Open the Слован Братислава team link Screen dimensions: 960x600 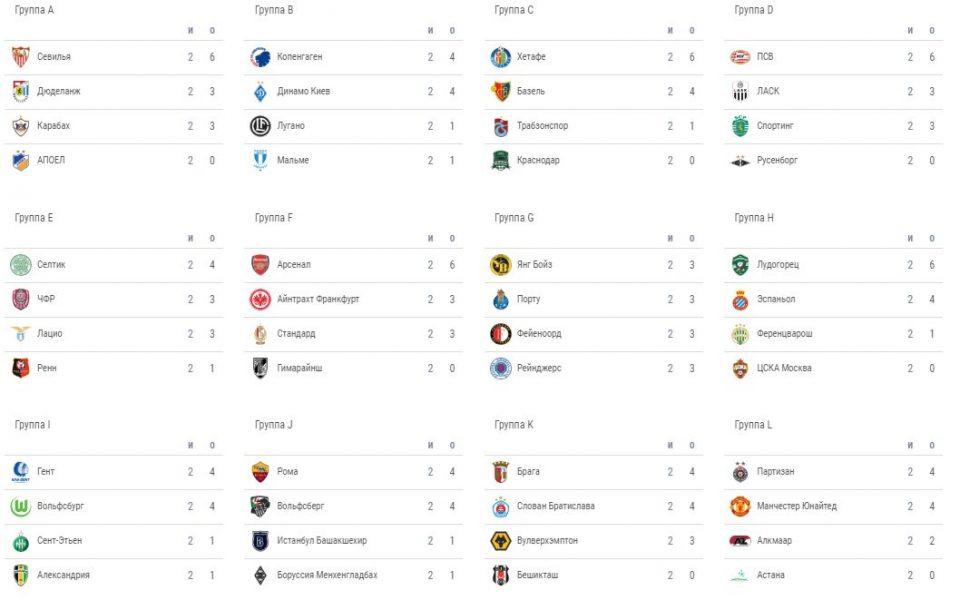(x=555, y=506)
